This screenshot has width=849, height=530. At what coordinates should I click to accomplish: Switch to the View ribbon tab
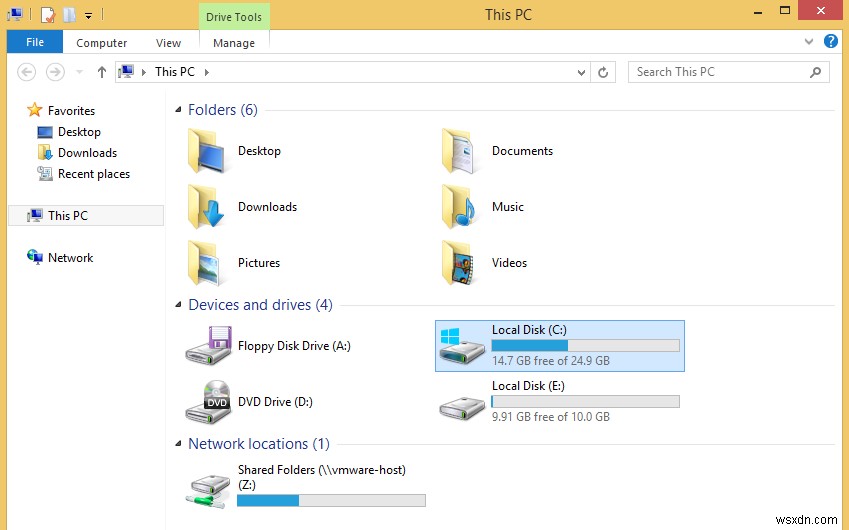pyautogui.click(x=168, y=43)
